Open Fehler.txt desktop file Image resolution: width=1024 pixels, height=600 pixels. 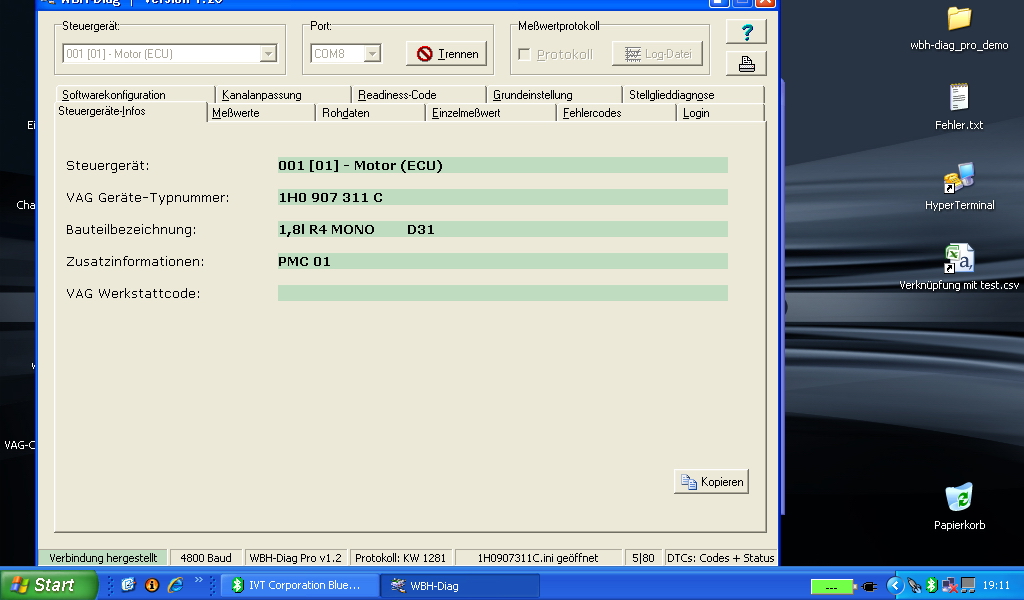point(959,107)
